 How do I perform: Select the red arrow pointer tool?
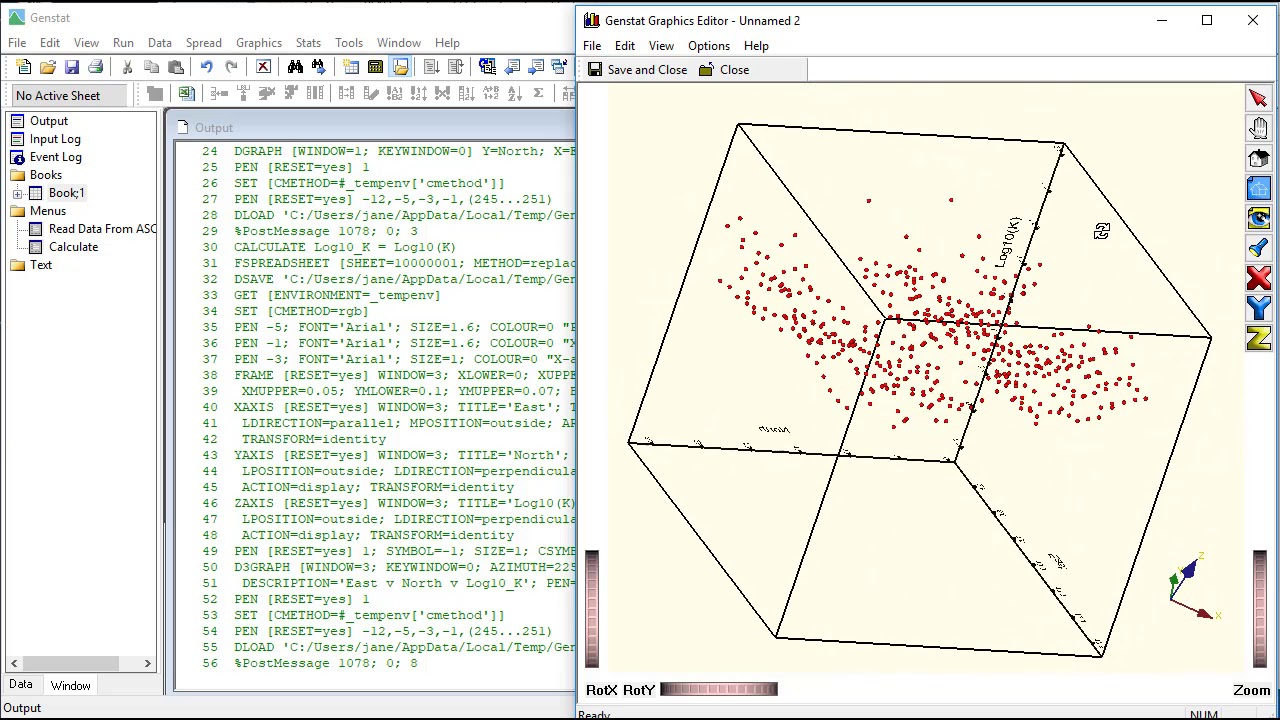(1258, 98)
